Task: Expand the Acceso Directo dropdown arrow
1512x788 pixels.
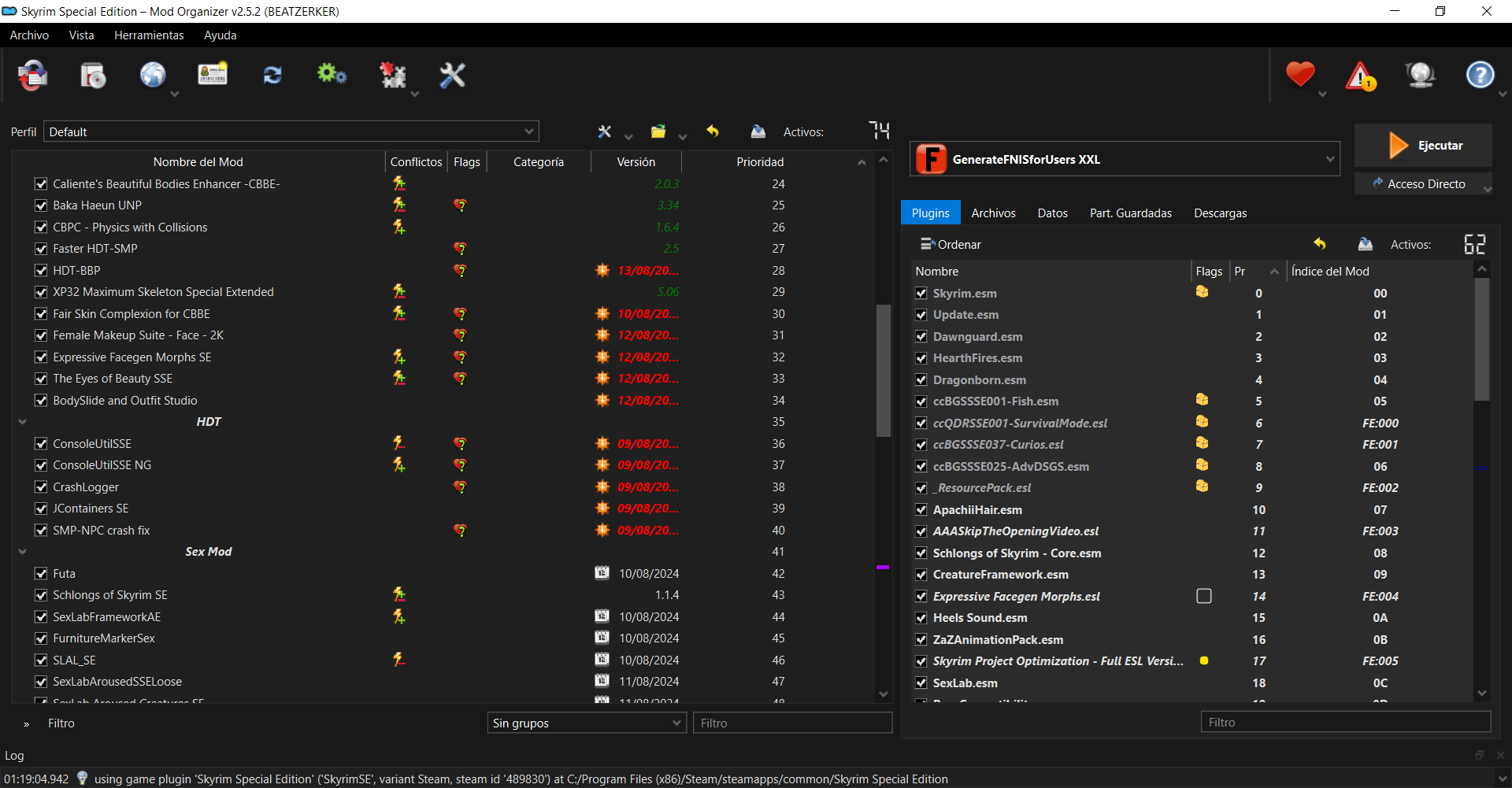Action: [x=1487, y=187]
